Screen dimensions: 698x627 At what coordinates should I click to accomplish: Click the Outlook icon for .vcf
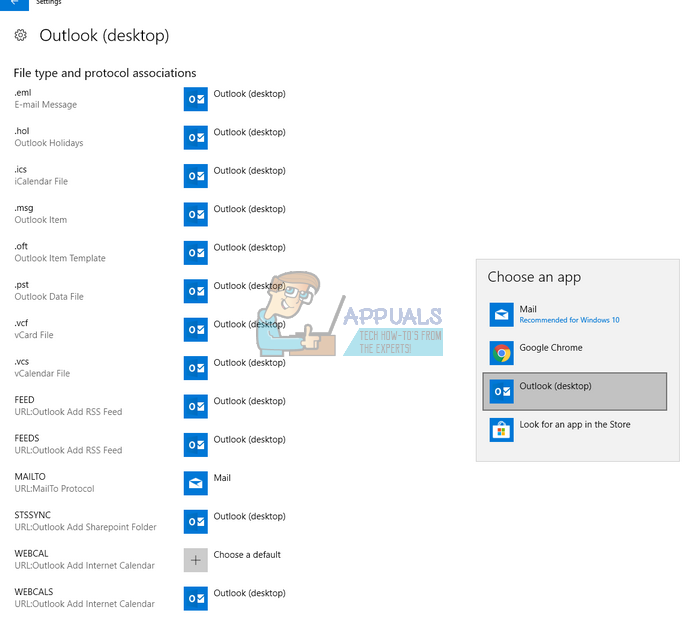pyautogui.click(x=195, y=329)
